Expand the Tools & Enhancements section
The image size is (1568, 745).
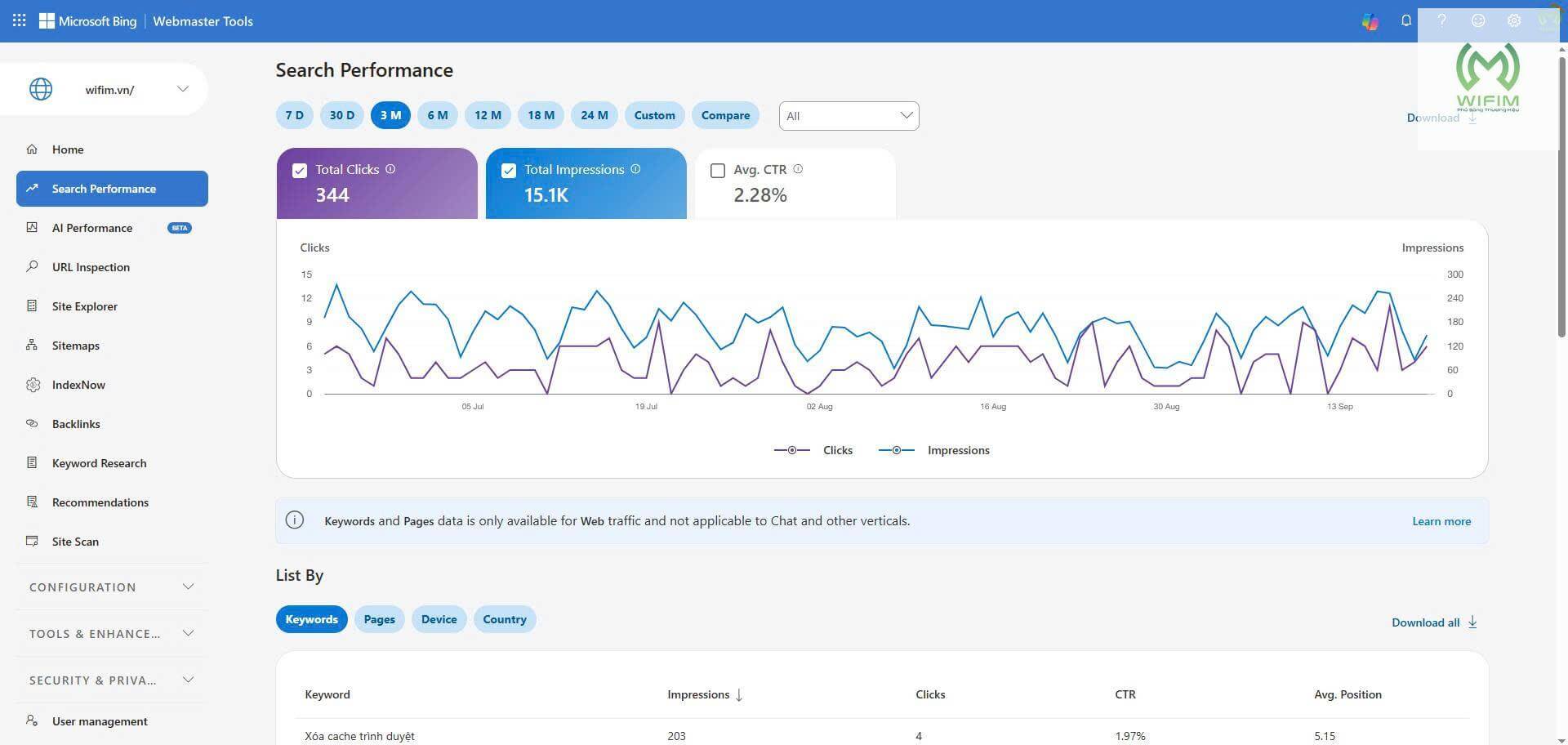[111, 633]
